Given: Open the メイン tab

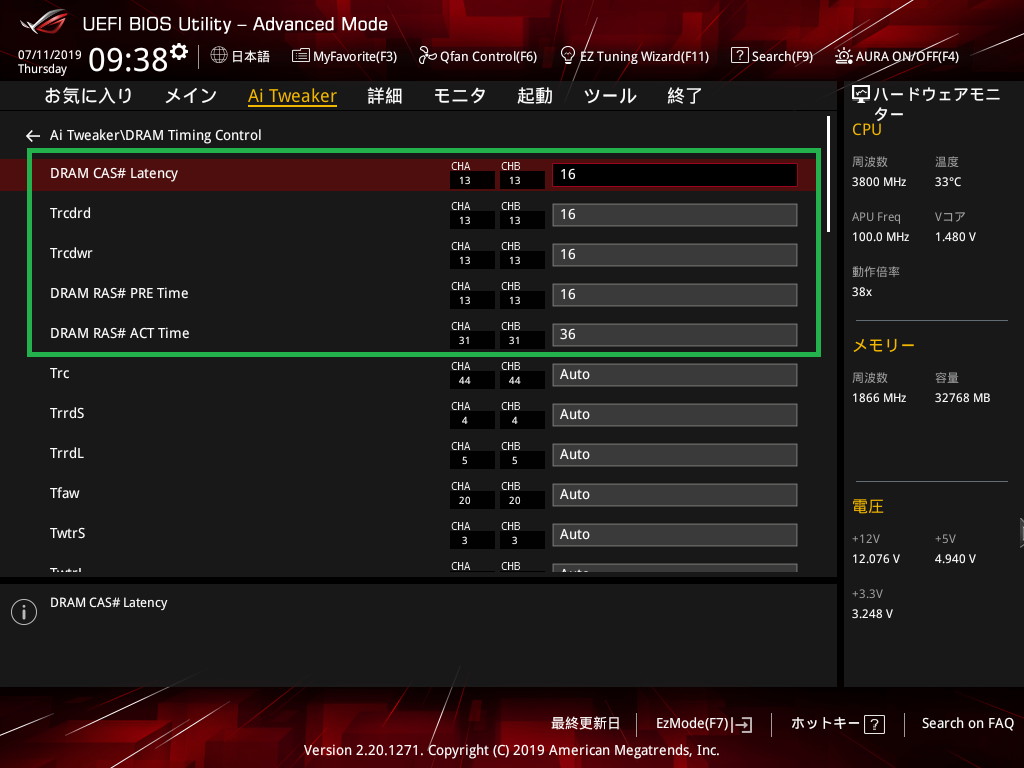Looking at the screenshot, I should pyautogui.click(x=191, y=96).
